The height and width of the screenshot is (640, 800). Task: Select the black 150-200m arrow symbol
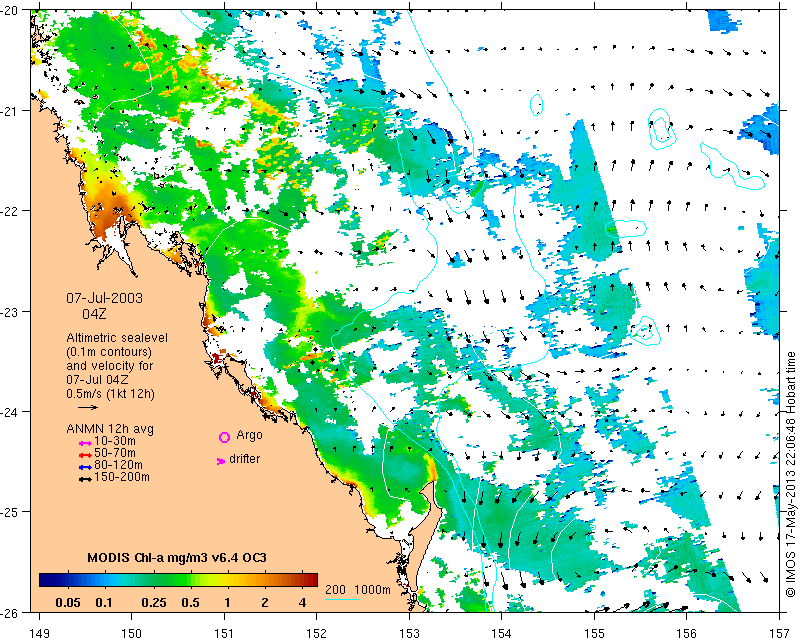[85, 479]
